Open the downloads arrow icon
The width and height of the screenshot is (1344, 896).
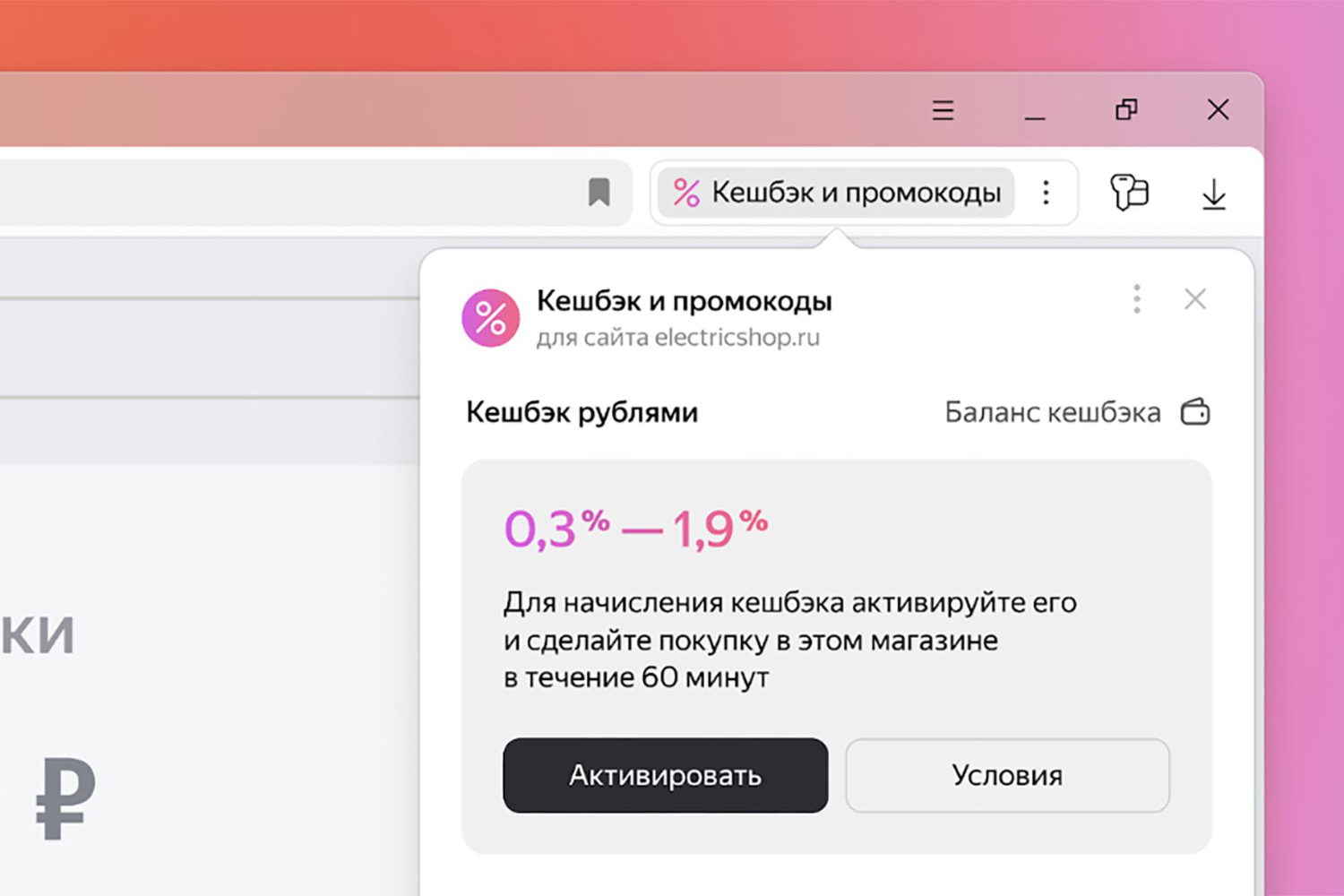click(x=1213, y=194)
